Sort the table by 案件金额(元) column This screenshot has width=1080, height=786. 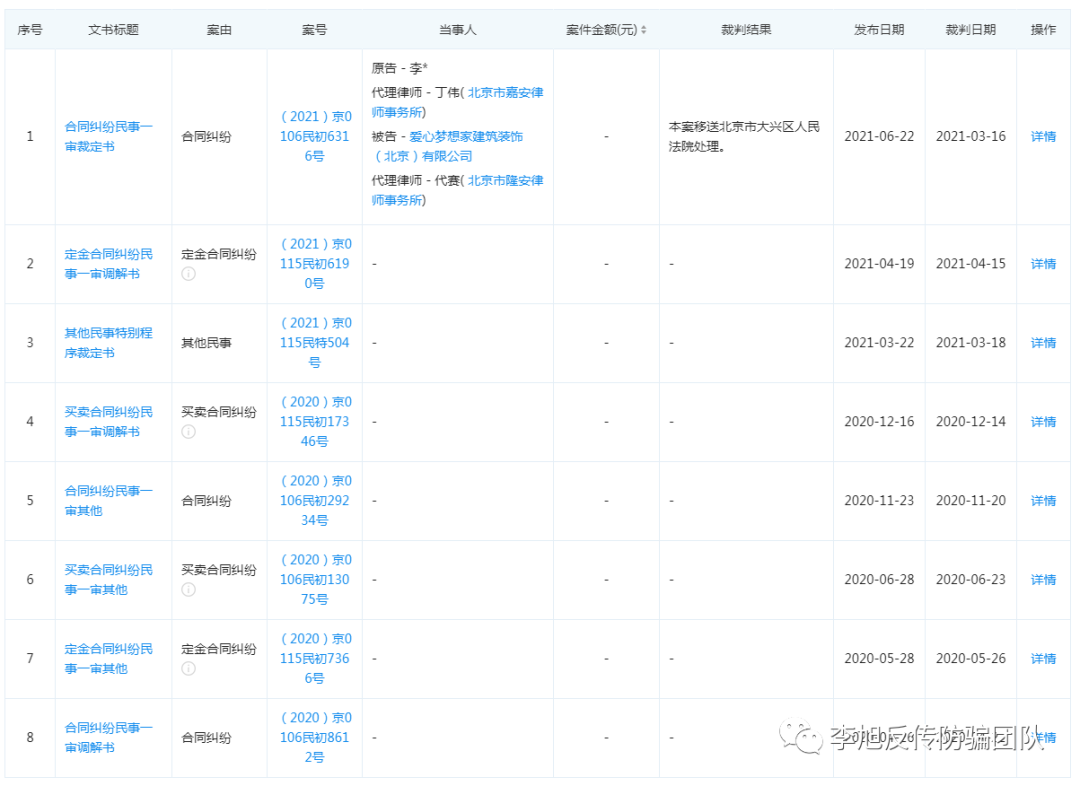pyautogui.click(x=643, y=29)
